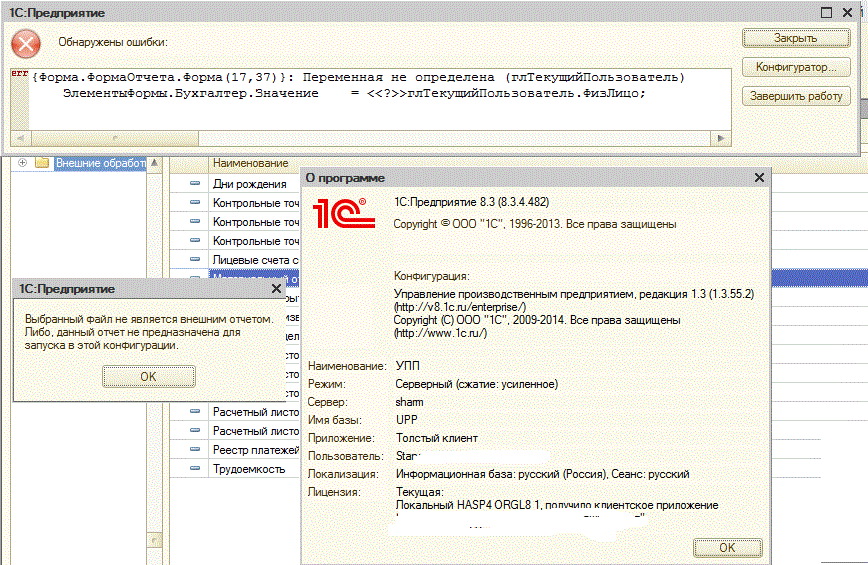Click item icon beside Лицевые счета
868x565 pixels.
195,259
